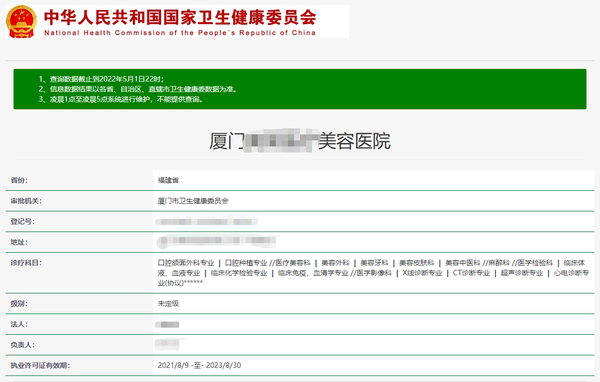Click the blurred 负责人 name value

[168, 344]
